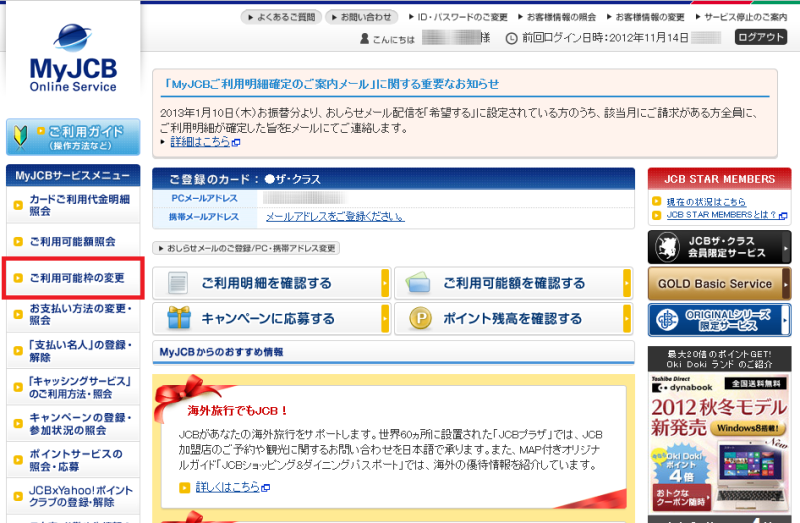
Task: Follow 詳しくはこちら link in 海外旅行でもJCB
Action: point(227,487)
